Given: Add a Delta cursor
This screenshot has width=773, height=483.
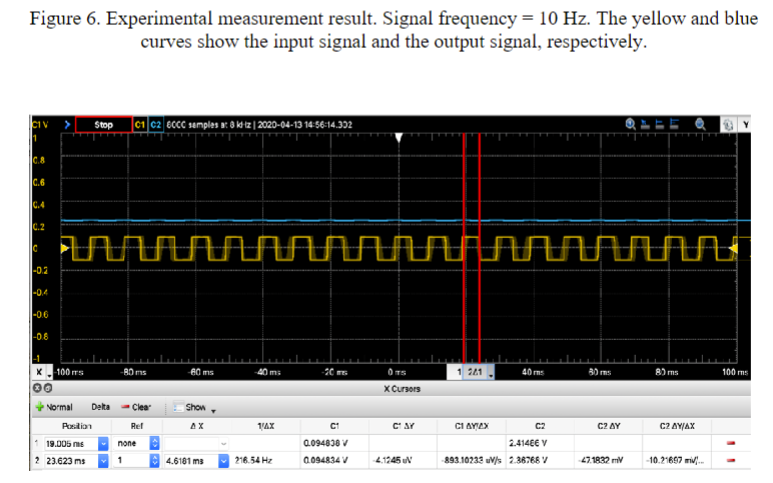Looking at the screenshot, I should coord(101,407).
